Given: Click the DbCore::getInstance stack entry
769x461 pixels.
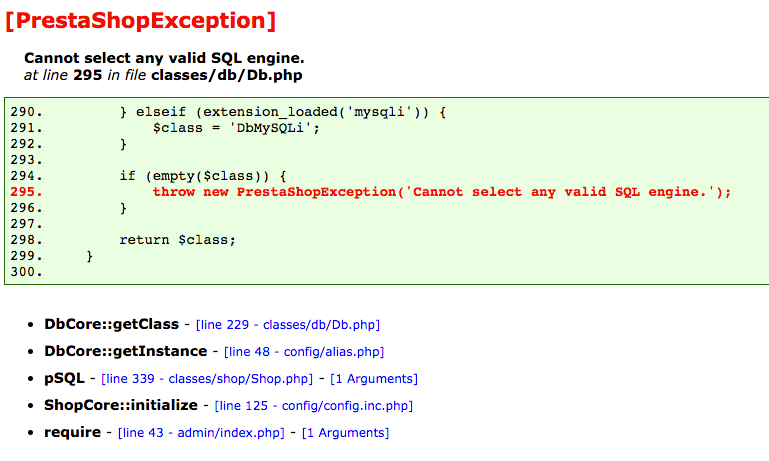Looking at the screenshot, I should pyautogui.click(x=126, y=351).
